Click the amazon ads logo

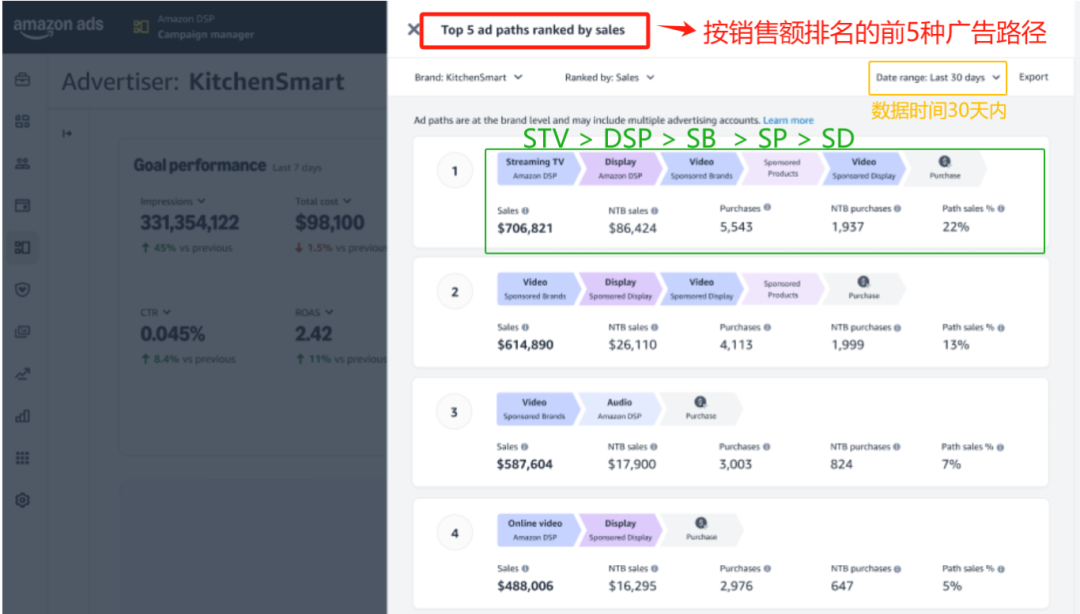pyautogui.click(x=58, y=26)
